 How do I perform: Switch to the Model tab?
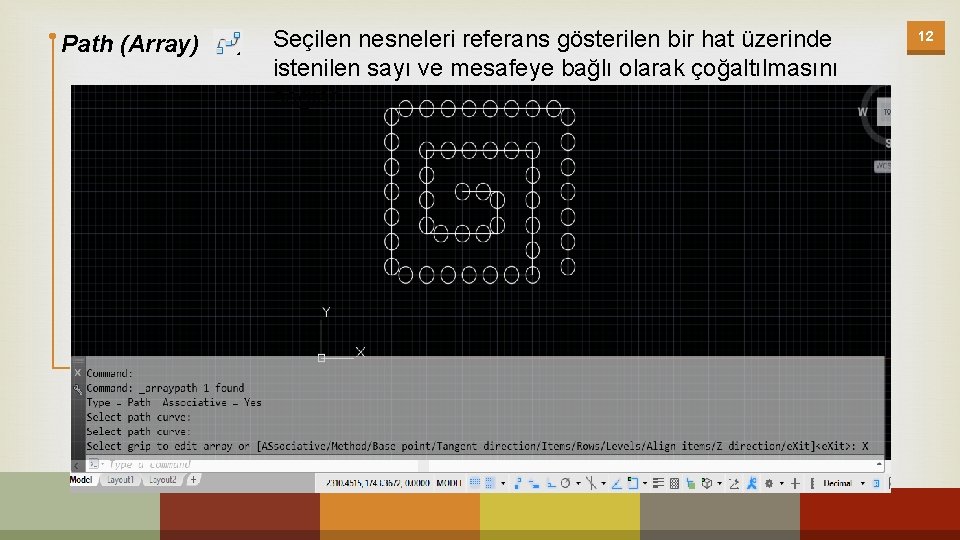coord(81,480)
